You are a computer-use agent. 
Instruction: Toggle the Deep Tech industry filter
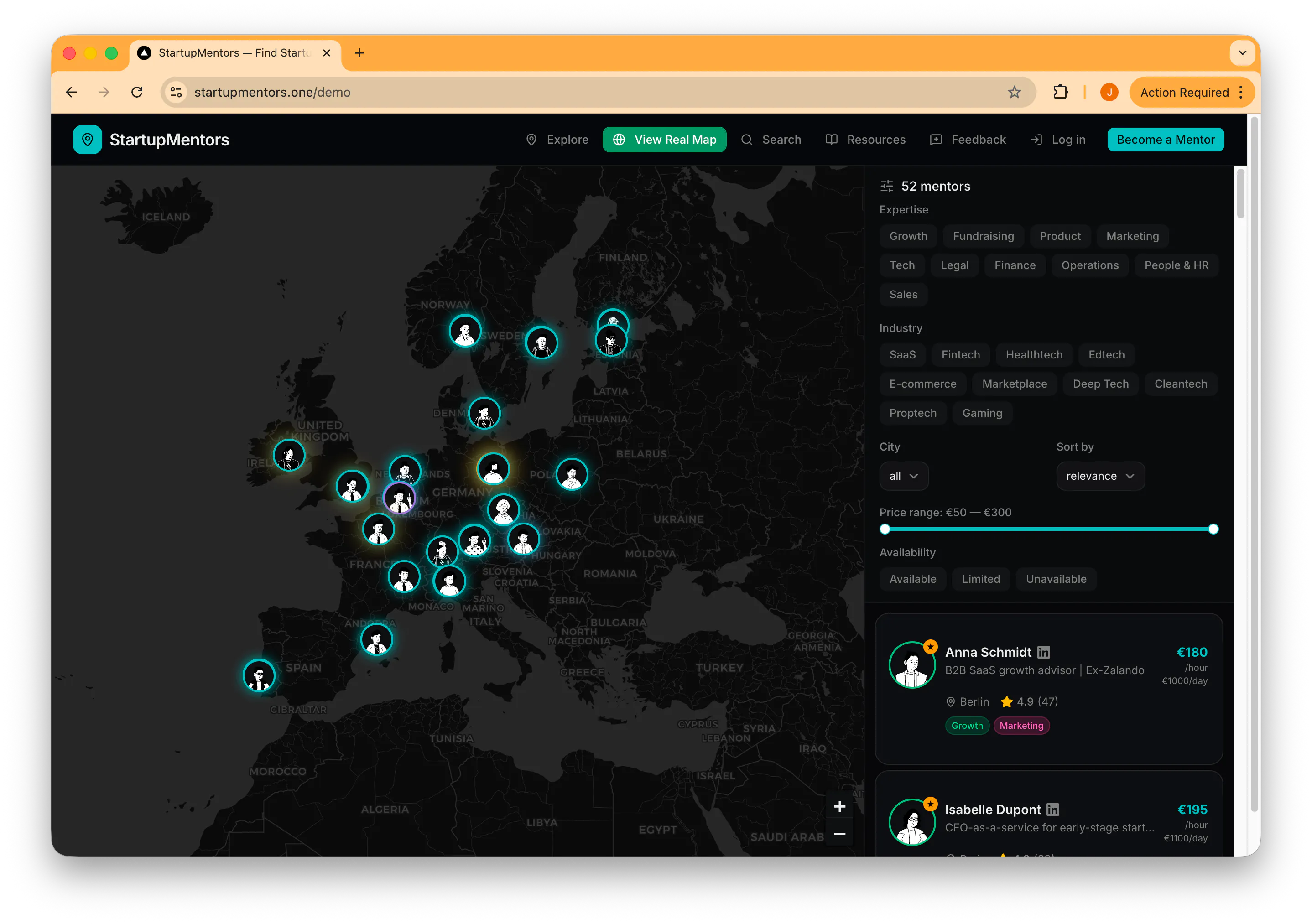point(1101,384)
